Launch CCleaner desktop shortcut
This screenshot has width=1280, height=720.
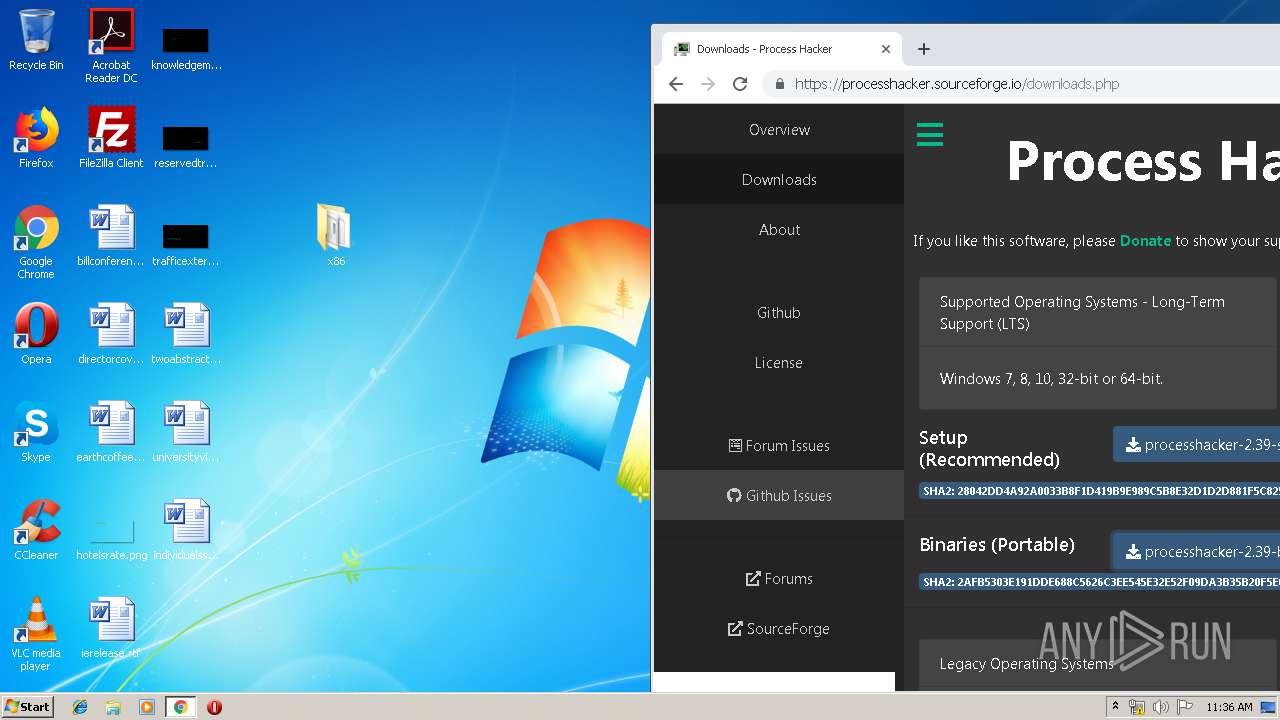[36, 530]
